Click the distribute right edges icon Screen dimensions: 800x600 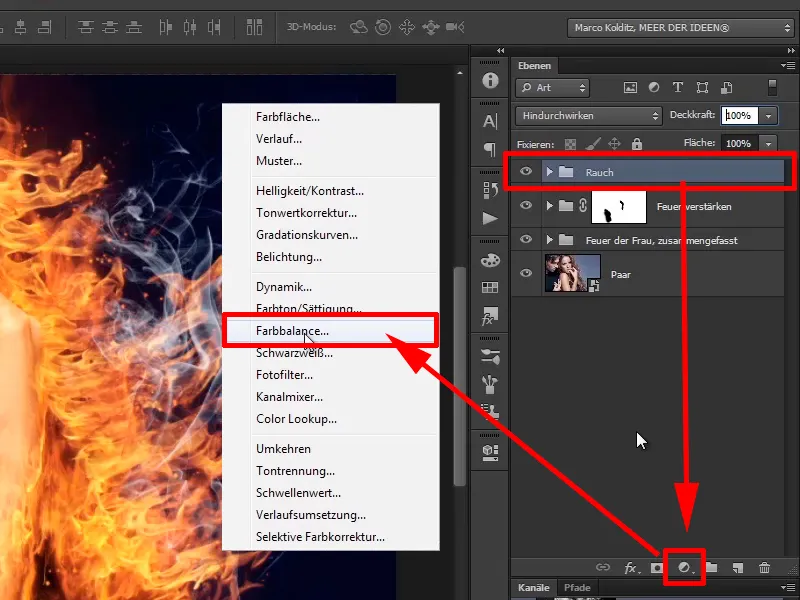coord(214,27)
